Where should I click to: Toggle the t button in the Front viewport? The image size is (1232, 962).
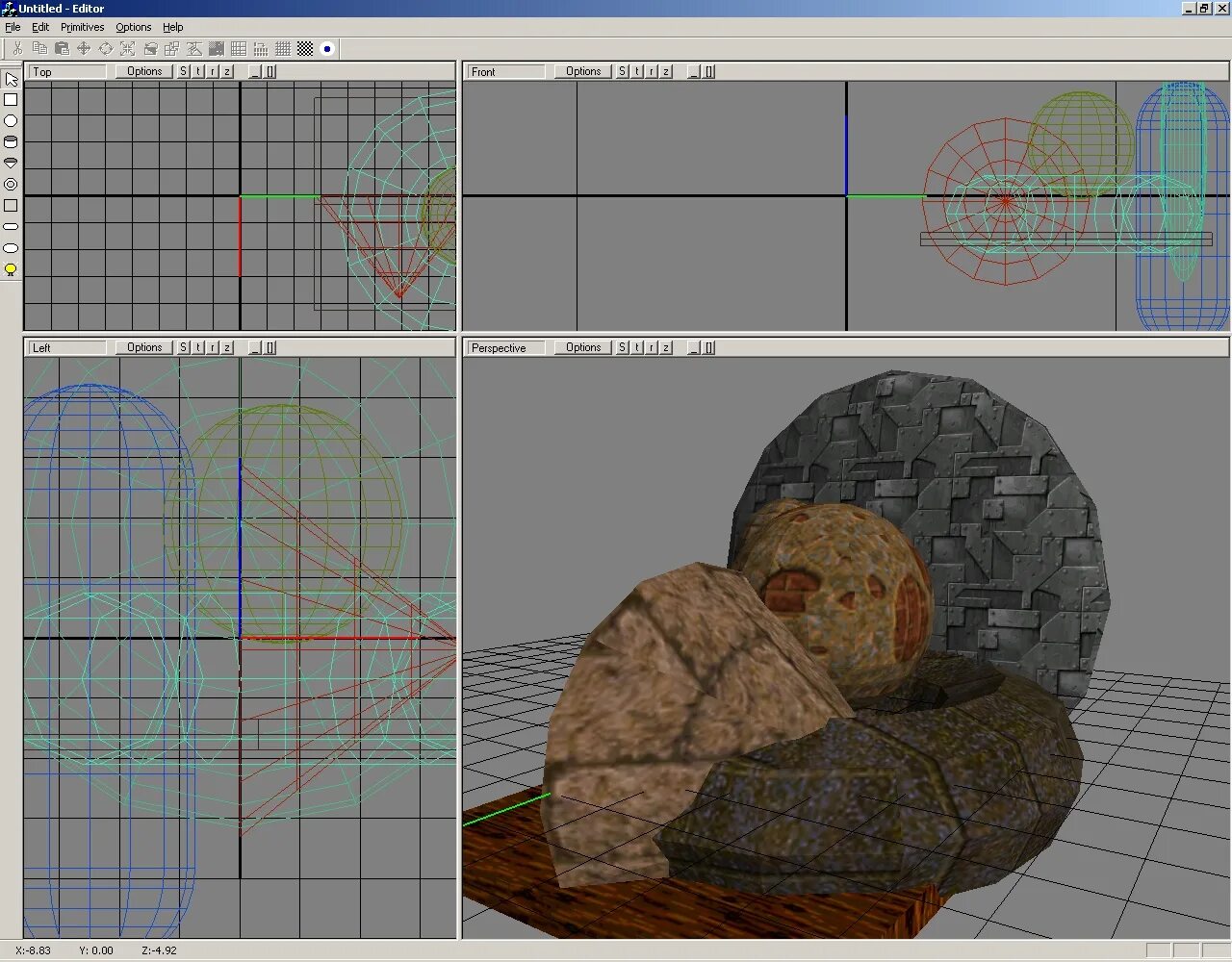tap(635, 70)
